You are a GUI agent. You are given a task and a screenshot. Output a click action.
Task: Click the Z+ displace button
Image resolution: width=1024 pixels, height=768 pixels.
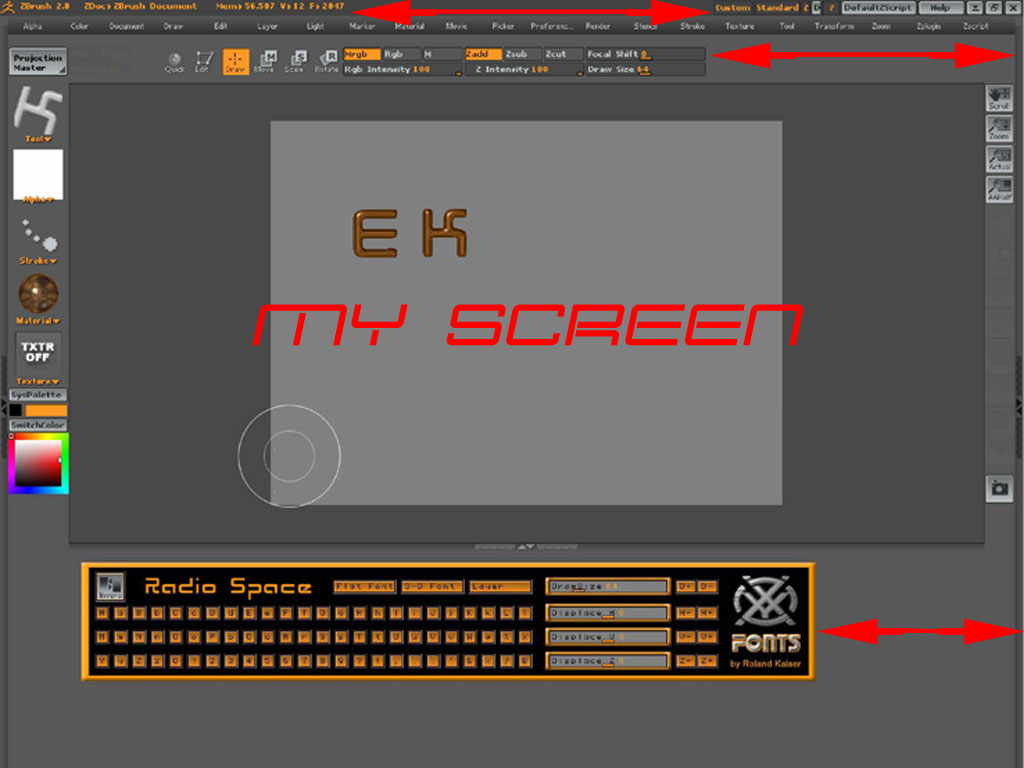[707, 661]
